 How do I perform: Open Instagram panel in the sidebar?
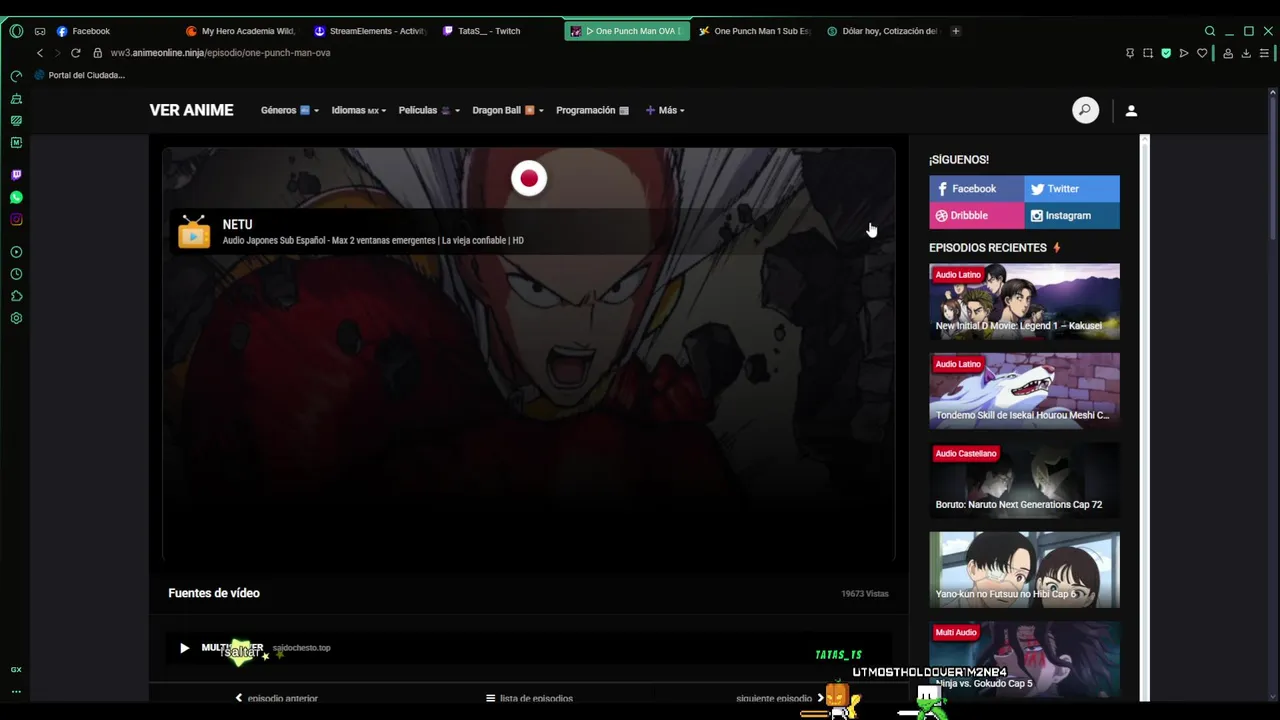(x=16, y=219)
